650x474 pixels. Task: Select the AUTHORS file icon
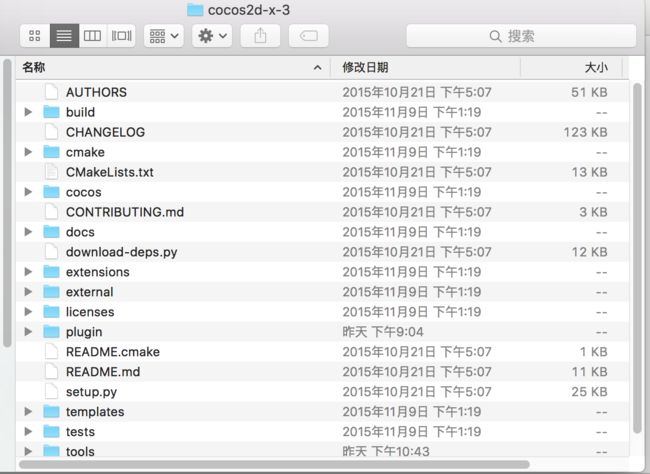[51, 92]
